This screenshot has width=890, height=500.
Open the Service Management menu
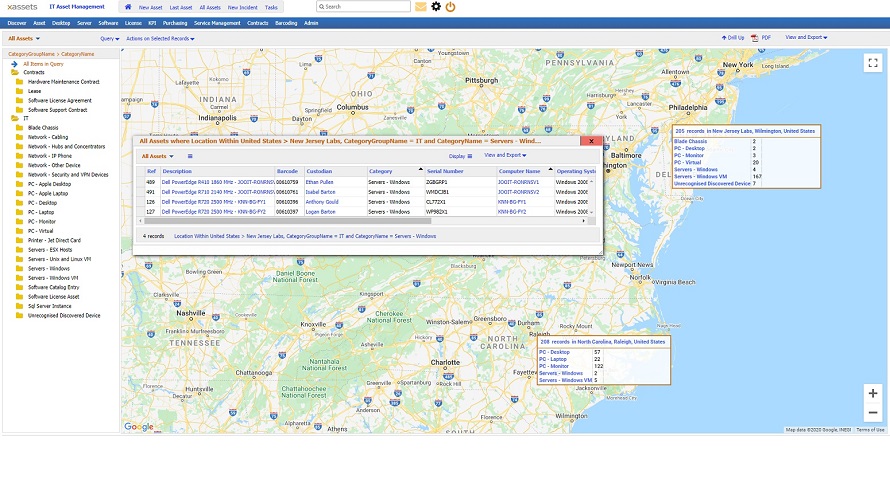click(217, 22)
